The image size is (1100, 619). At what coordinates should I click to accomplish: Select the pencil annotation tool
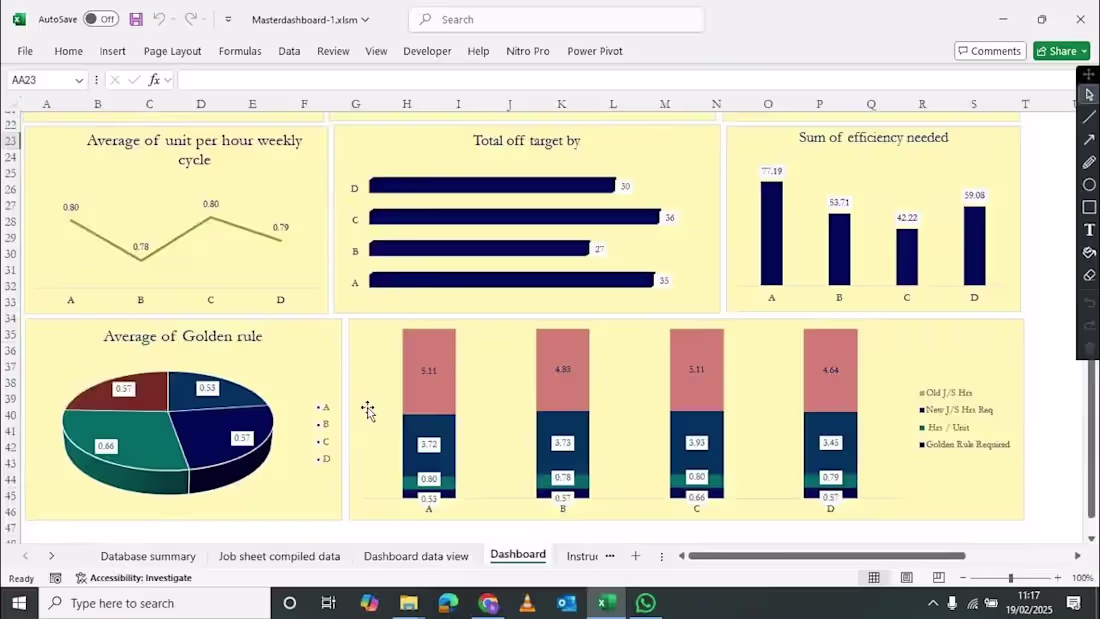pos(1090,162)
